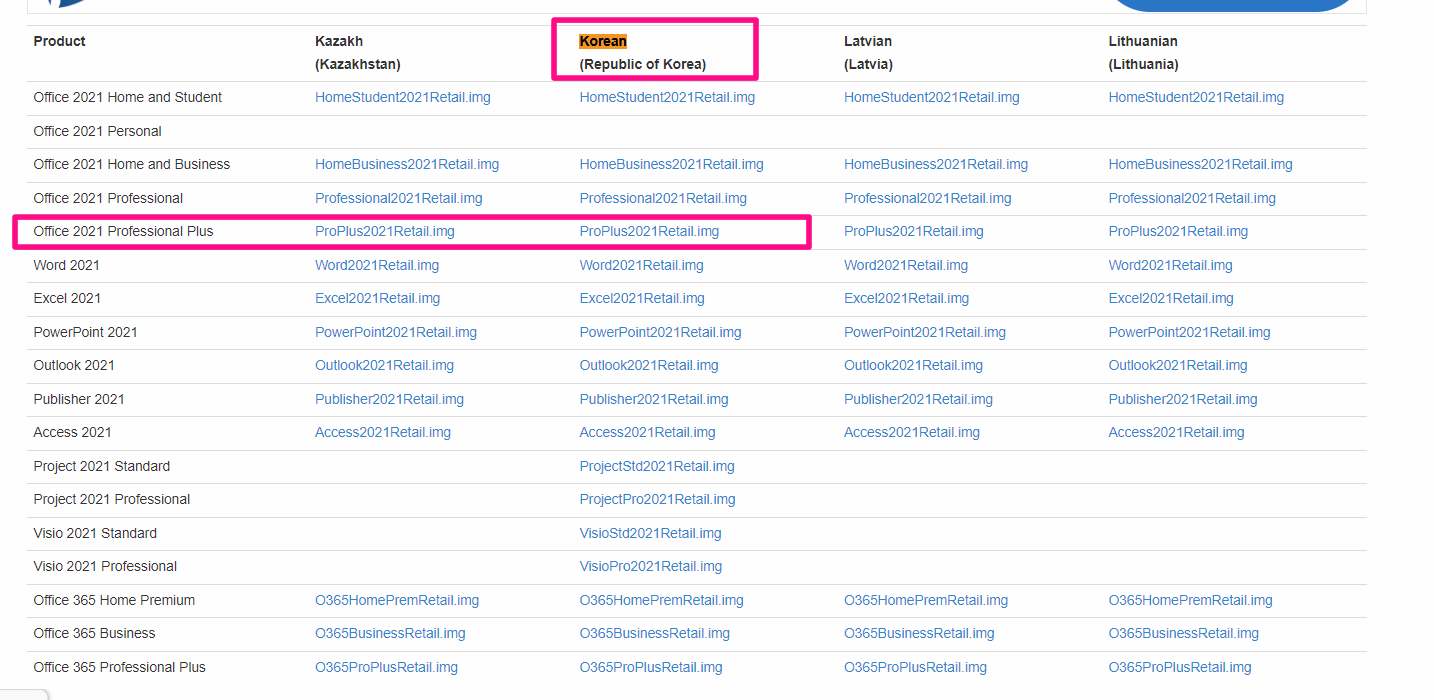The width and height of the screenshot is (1434, 700).
Task: Open Lithuanian O365HomePremRetail.img
Action: (x=1191, y=600)
